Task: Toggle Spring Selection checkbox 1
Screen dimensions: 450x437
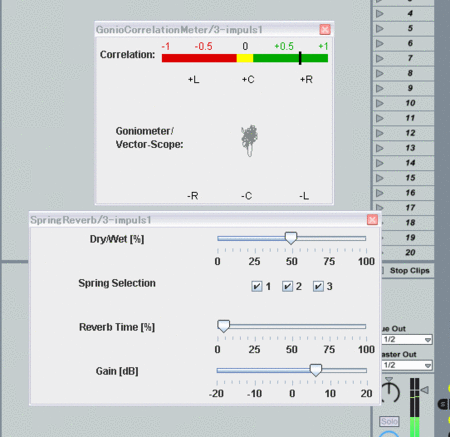Action: pyautogui.click(x=257, y=286)
